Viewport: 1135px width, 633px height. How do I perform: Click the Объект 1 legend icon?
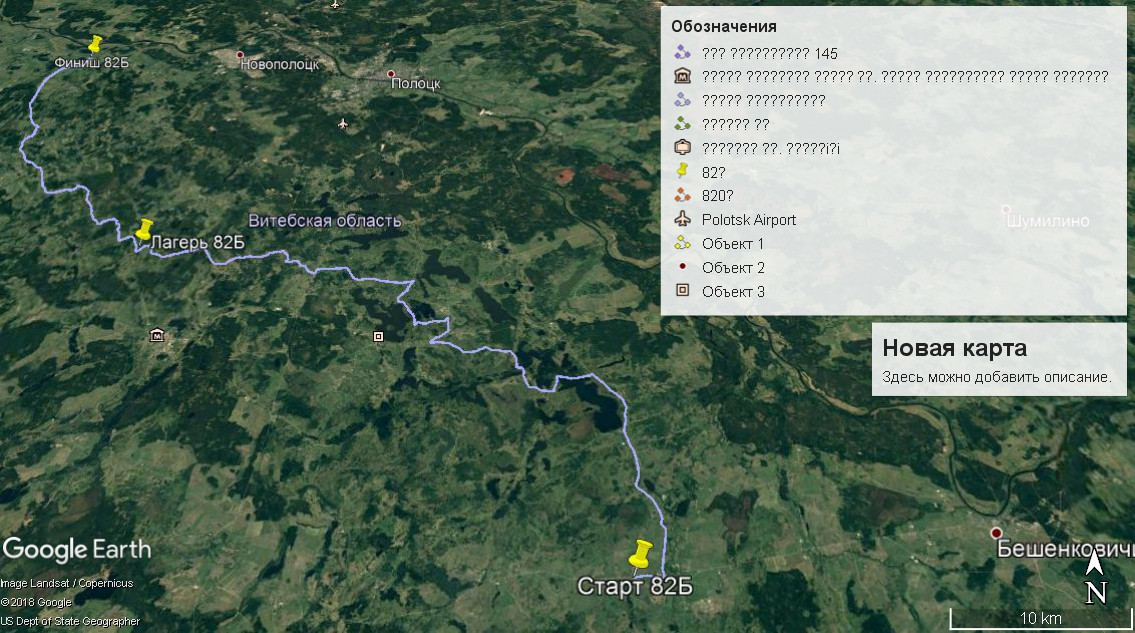[x=683, y=244]
